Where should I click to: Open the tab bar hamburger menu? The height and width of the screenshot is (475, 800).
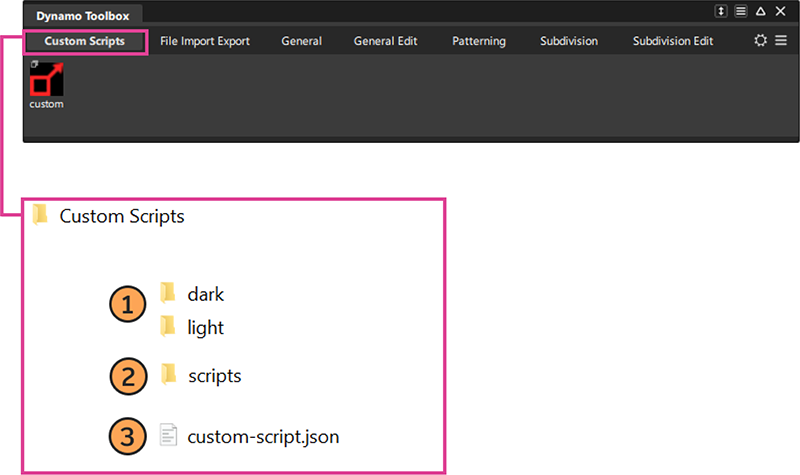pyautogui.click(x=780, y=41)
